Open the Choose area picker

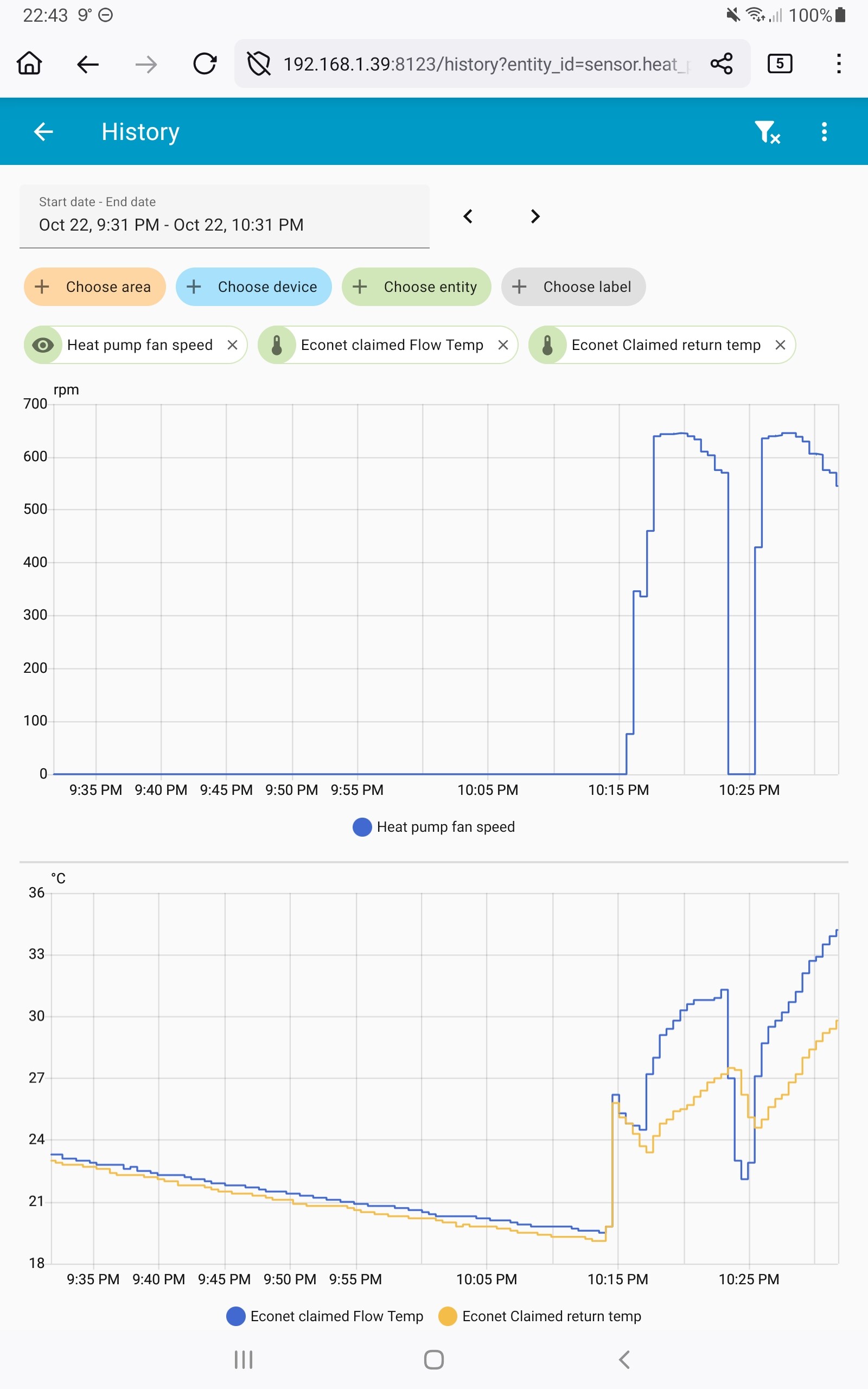point(95,287)
